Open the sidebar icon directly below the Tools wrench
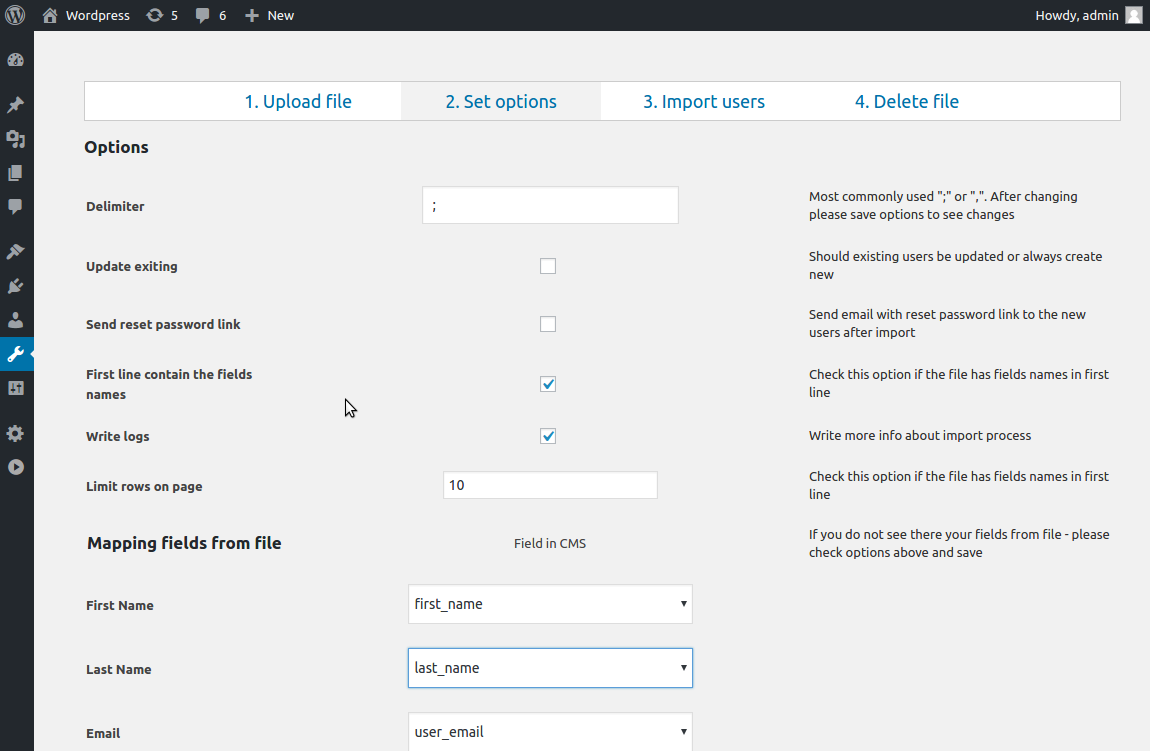 tap(15, 388)
